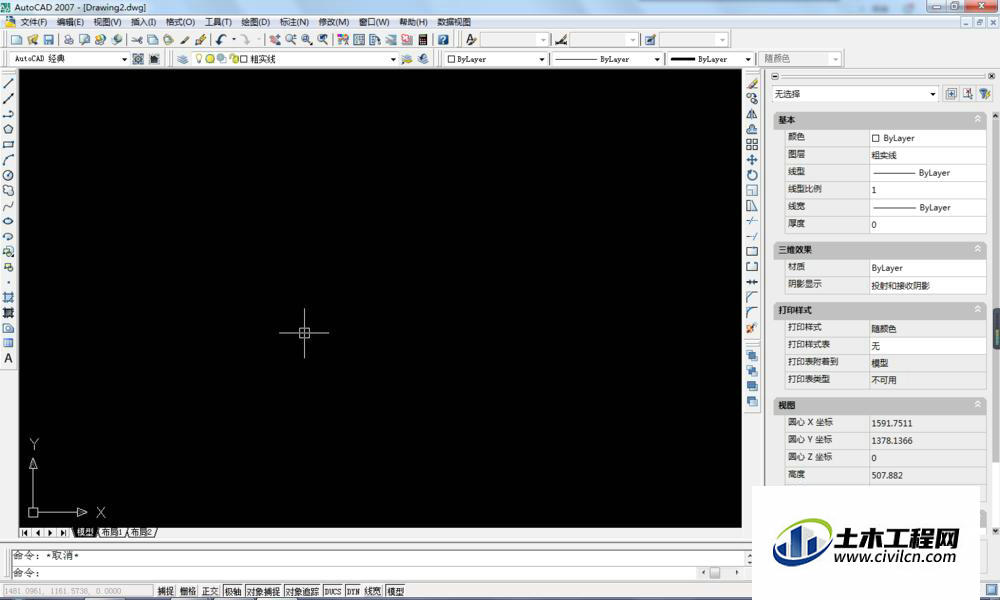Select the Scale tool

752,191
